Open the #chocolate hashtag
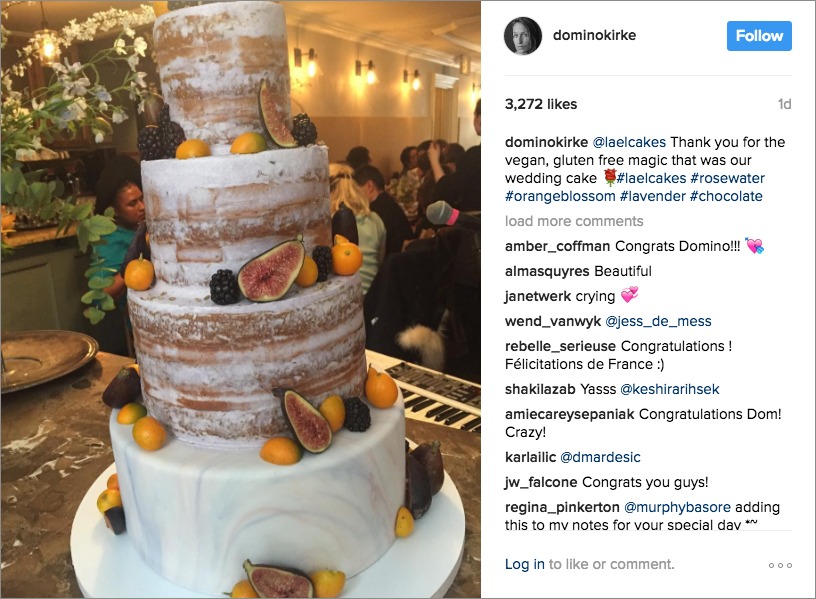This screenshot has height=599, width=816. (x=726, y=196)
